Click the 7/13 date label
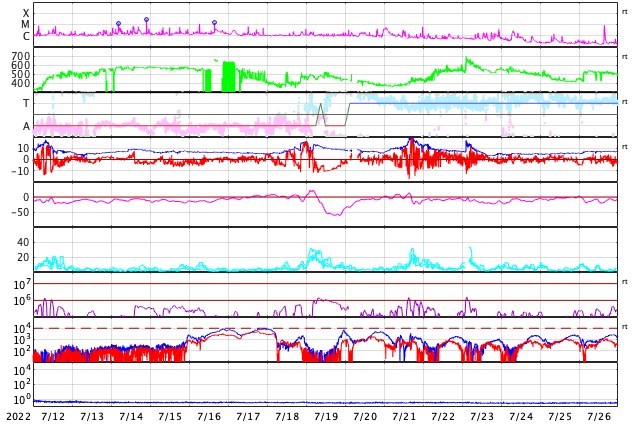 92,417
